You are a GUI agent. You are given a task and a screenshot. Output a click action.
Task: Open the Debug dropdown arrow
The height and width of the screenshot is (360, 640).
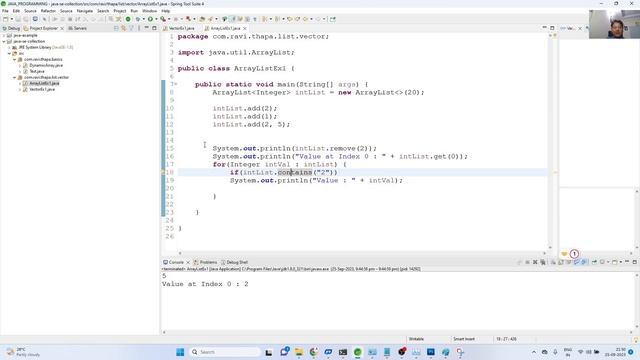144,19
